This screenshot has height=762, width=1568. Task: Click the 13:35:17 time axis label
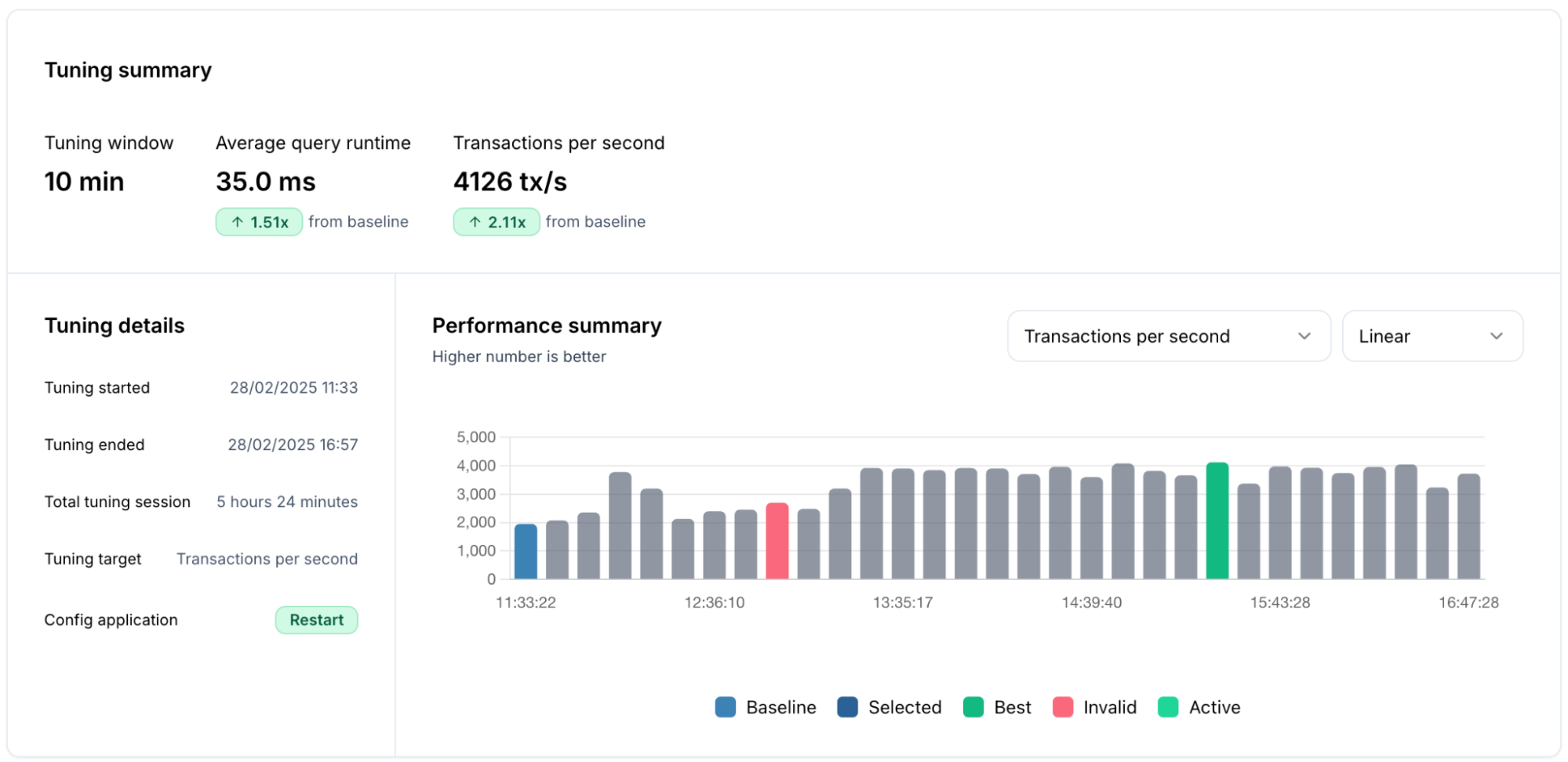903,603
